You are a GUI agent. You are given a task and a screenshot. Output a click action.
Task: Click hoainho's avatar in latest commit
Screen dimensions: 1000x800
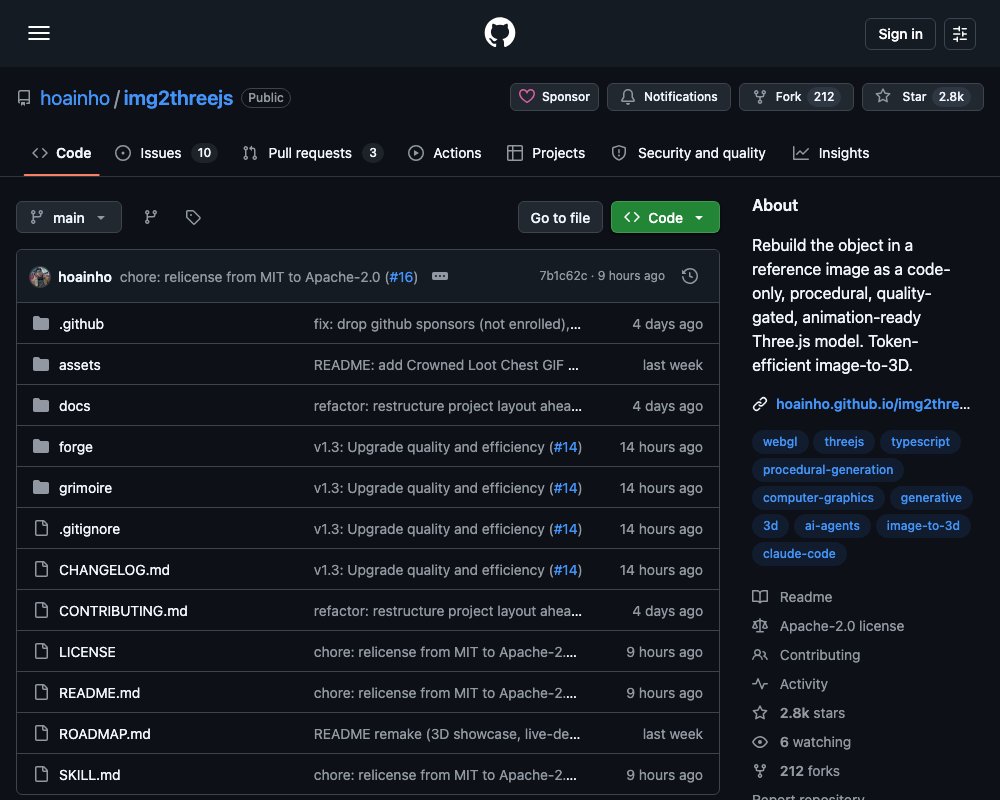[x=40, y=277]
